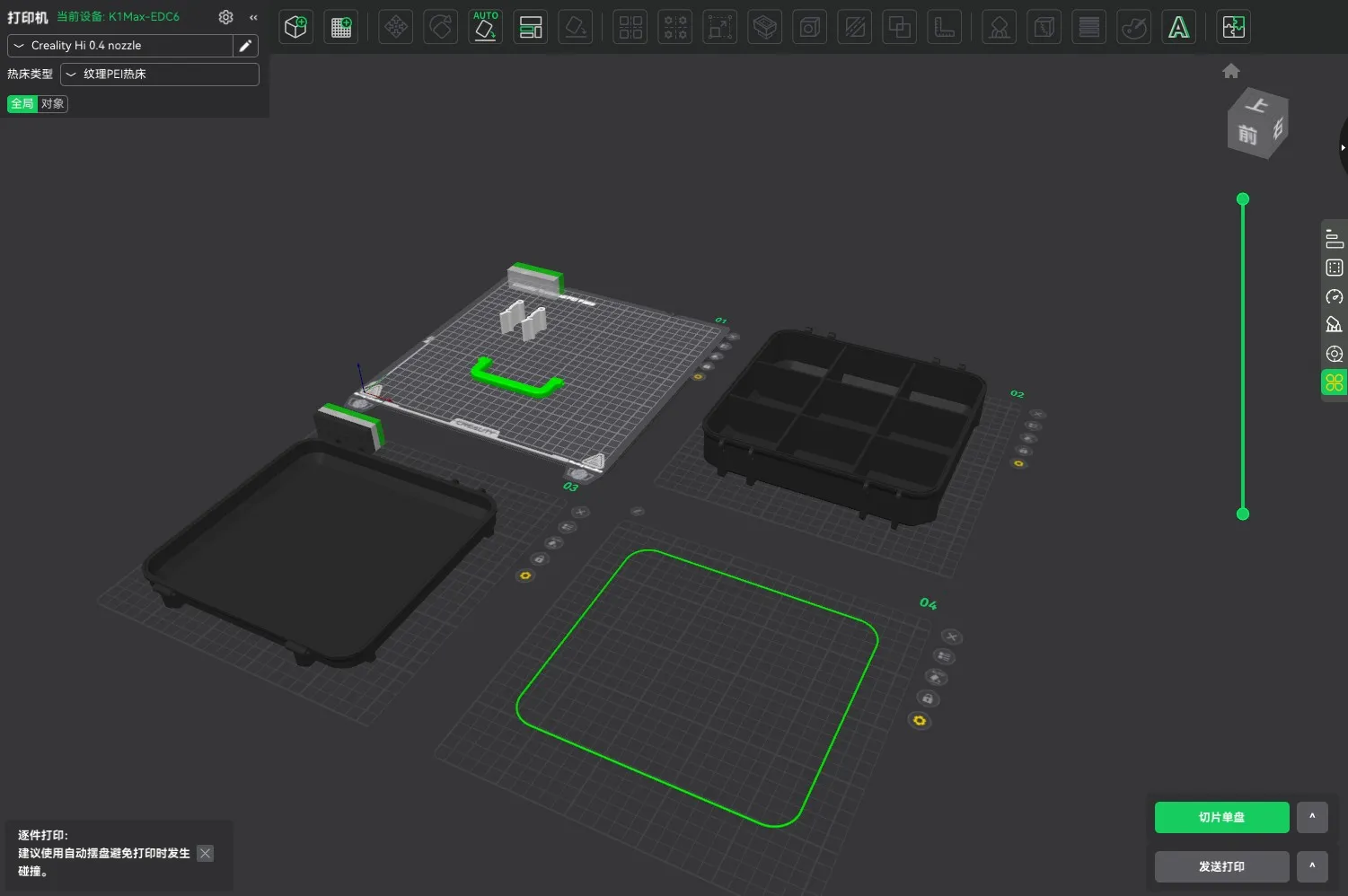This screenshot has width=1348, height=896.
Task: Open the text emboss 'A' tool
Action: pos(1178,27)
